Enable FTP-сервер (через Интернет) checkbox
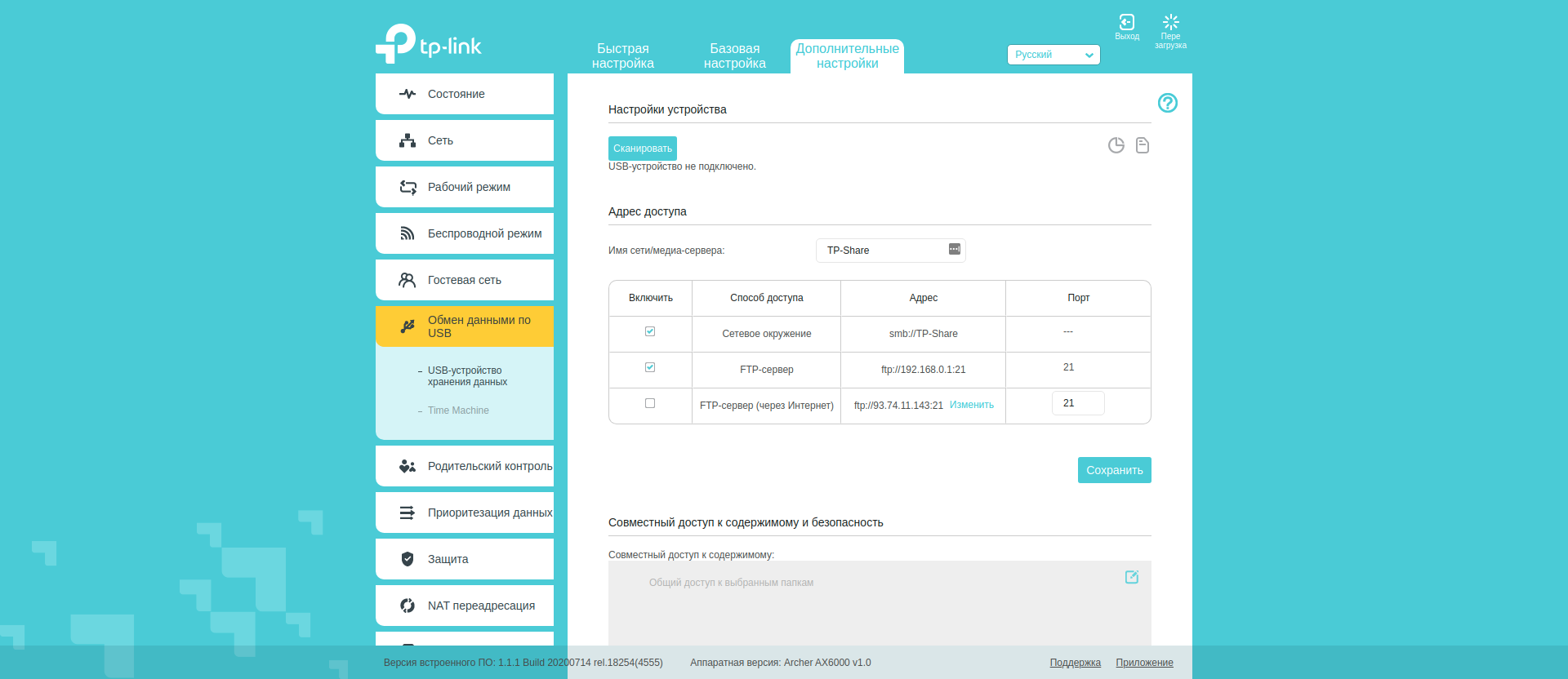This screenshot has height=679, width=1568. (650, 403)
